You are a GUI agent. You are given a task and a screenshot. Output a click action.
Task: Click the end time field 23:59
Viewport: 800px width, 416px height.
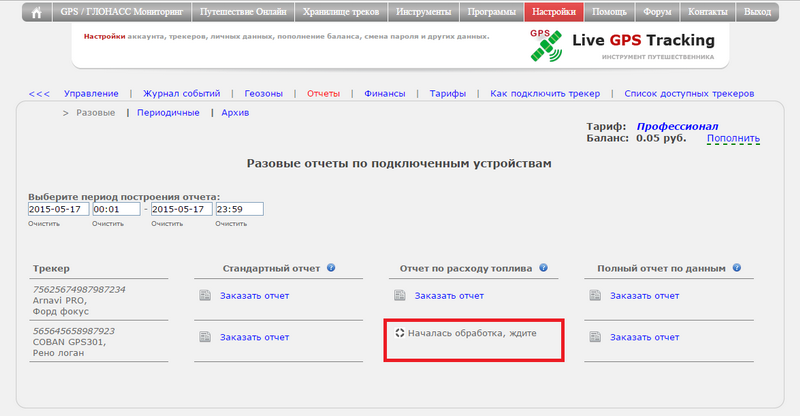238,209
